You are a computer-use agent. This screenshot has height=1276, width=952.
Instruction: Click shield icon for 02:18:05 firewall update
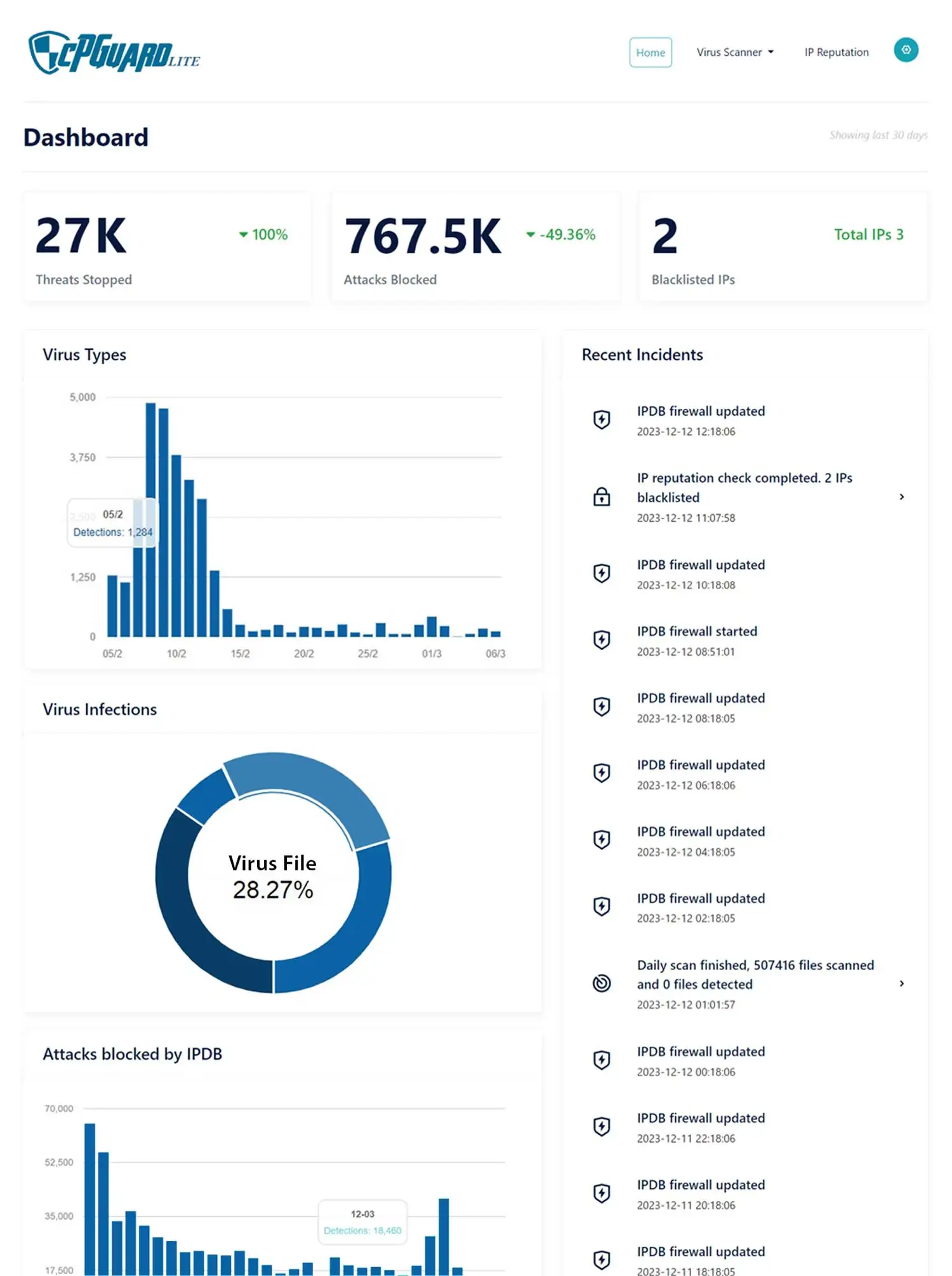(x=602, y=907)
